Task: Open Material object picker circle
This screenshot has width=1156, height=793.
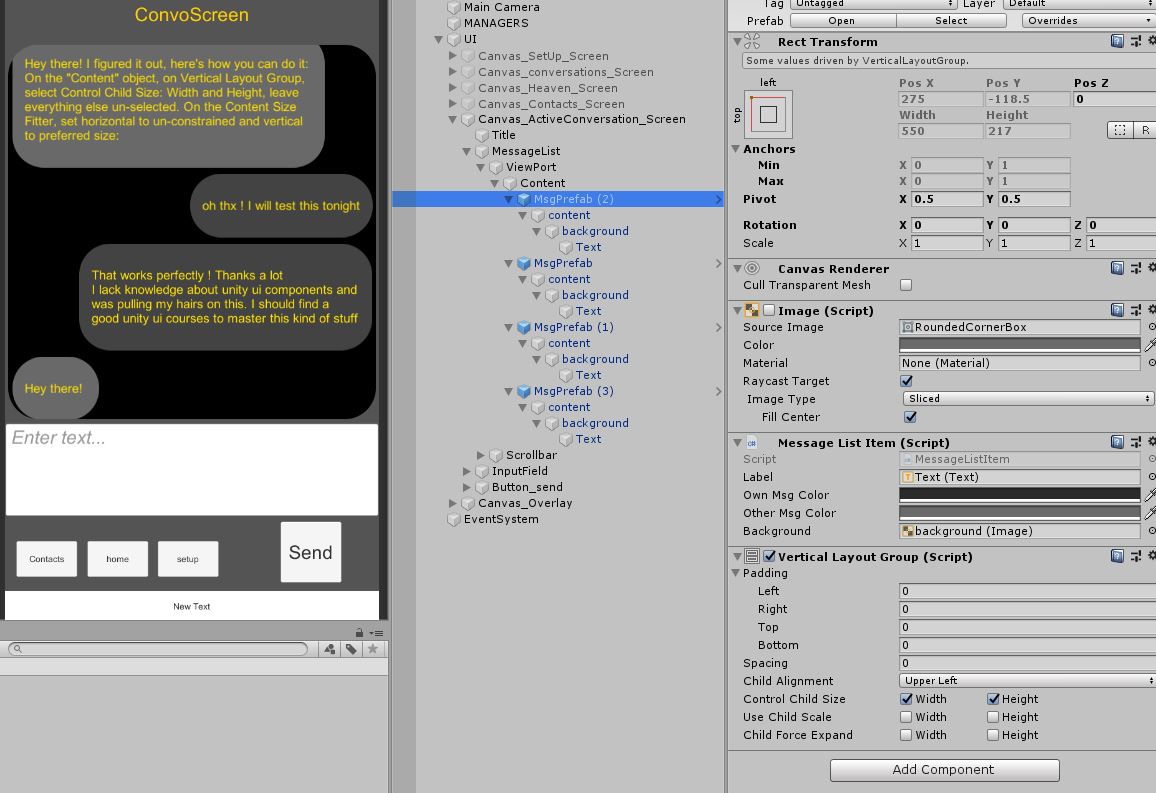Action: (1152, 363)
